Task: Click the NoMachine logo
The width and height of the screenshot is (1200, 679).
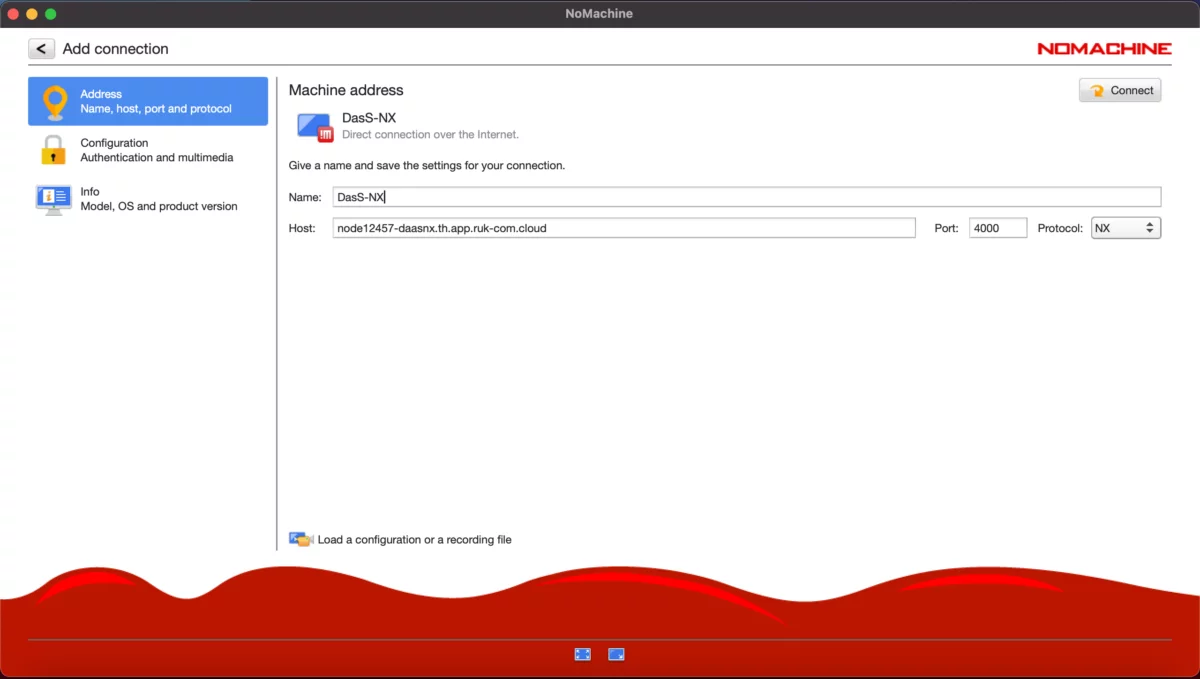Action: click(1104, 48)
